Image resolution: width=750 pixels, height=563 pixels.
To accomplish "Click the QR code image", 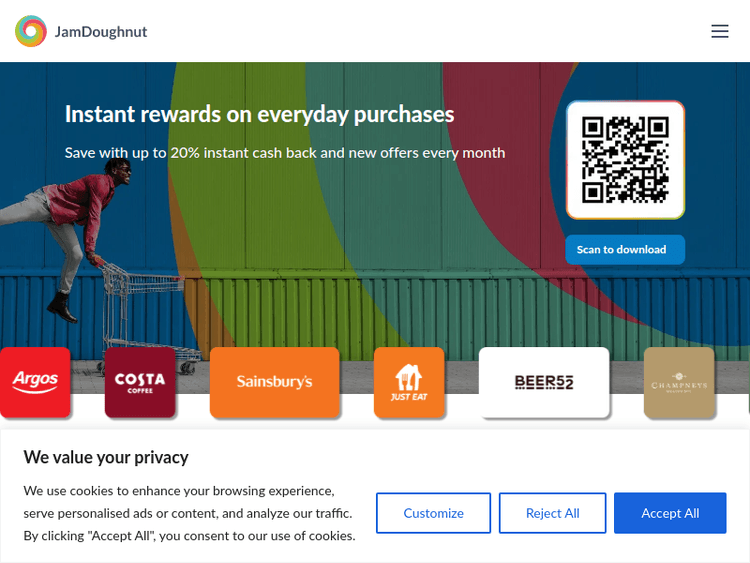I will 625,160.
